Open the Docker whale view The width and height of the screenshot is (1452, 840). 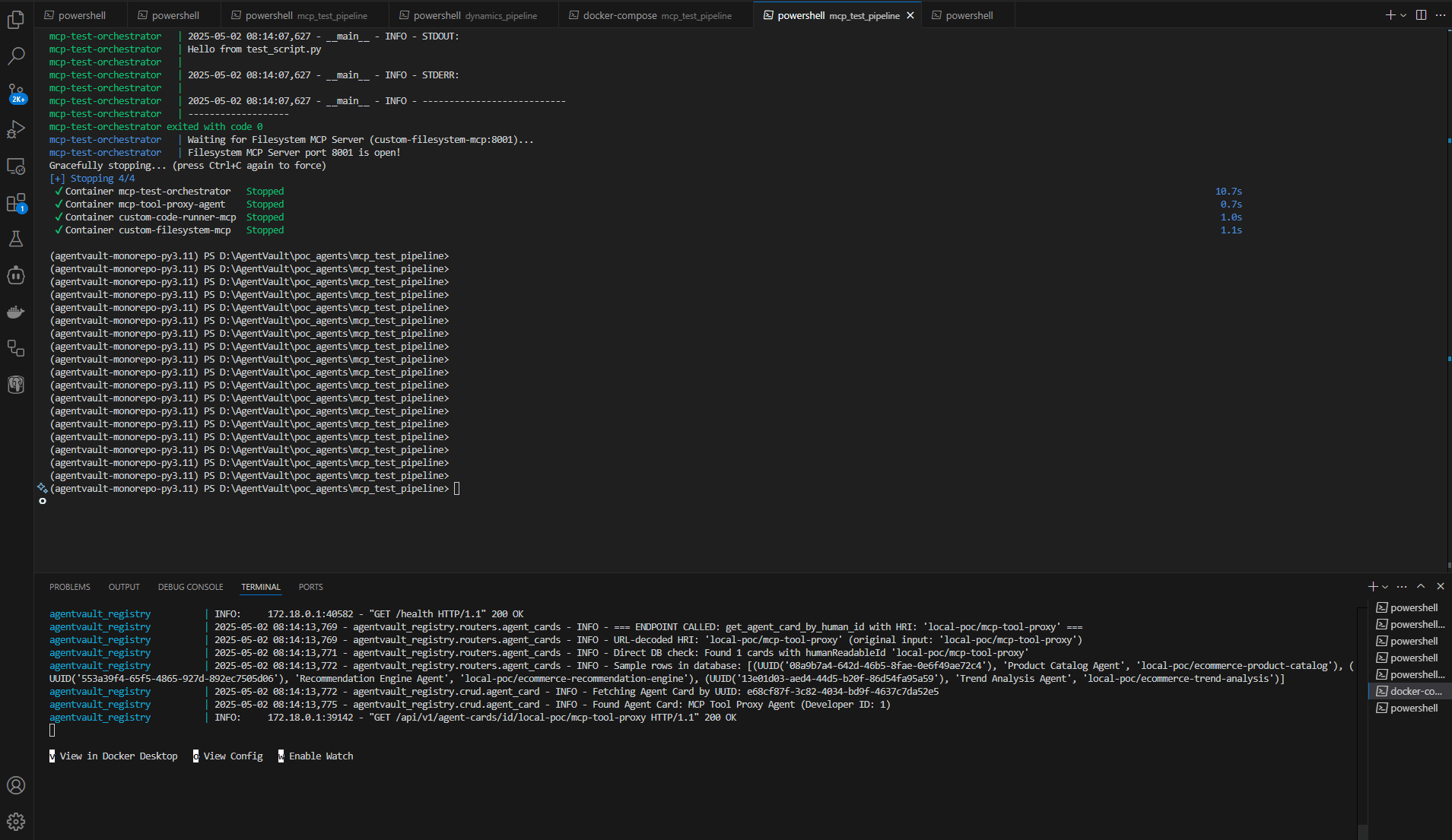[16, 312]
